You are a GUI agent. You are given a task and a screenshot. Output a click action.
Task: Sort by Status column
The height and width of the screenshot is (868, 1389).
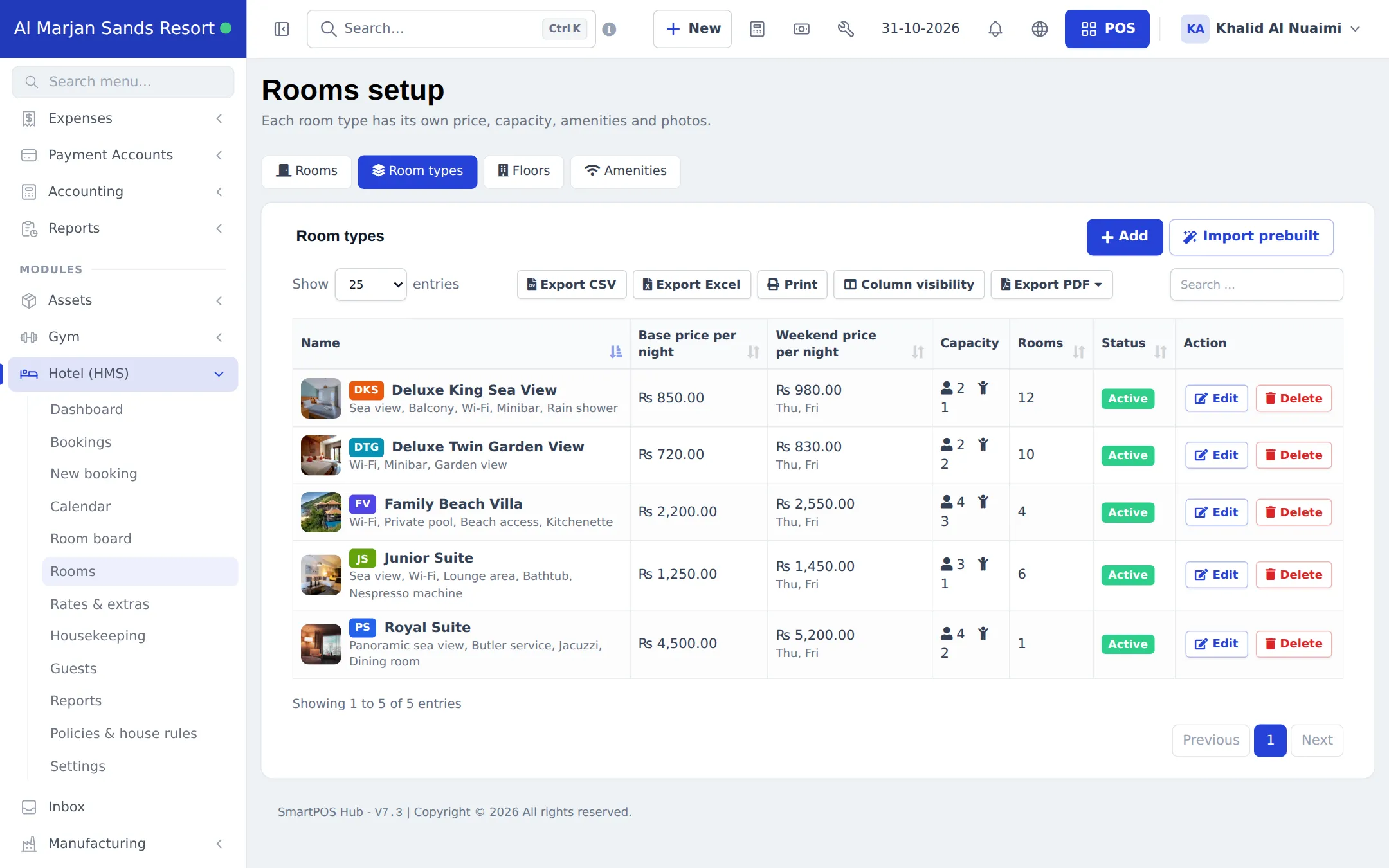(x=1160, y=351)
